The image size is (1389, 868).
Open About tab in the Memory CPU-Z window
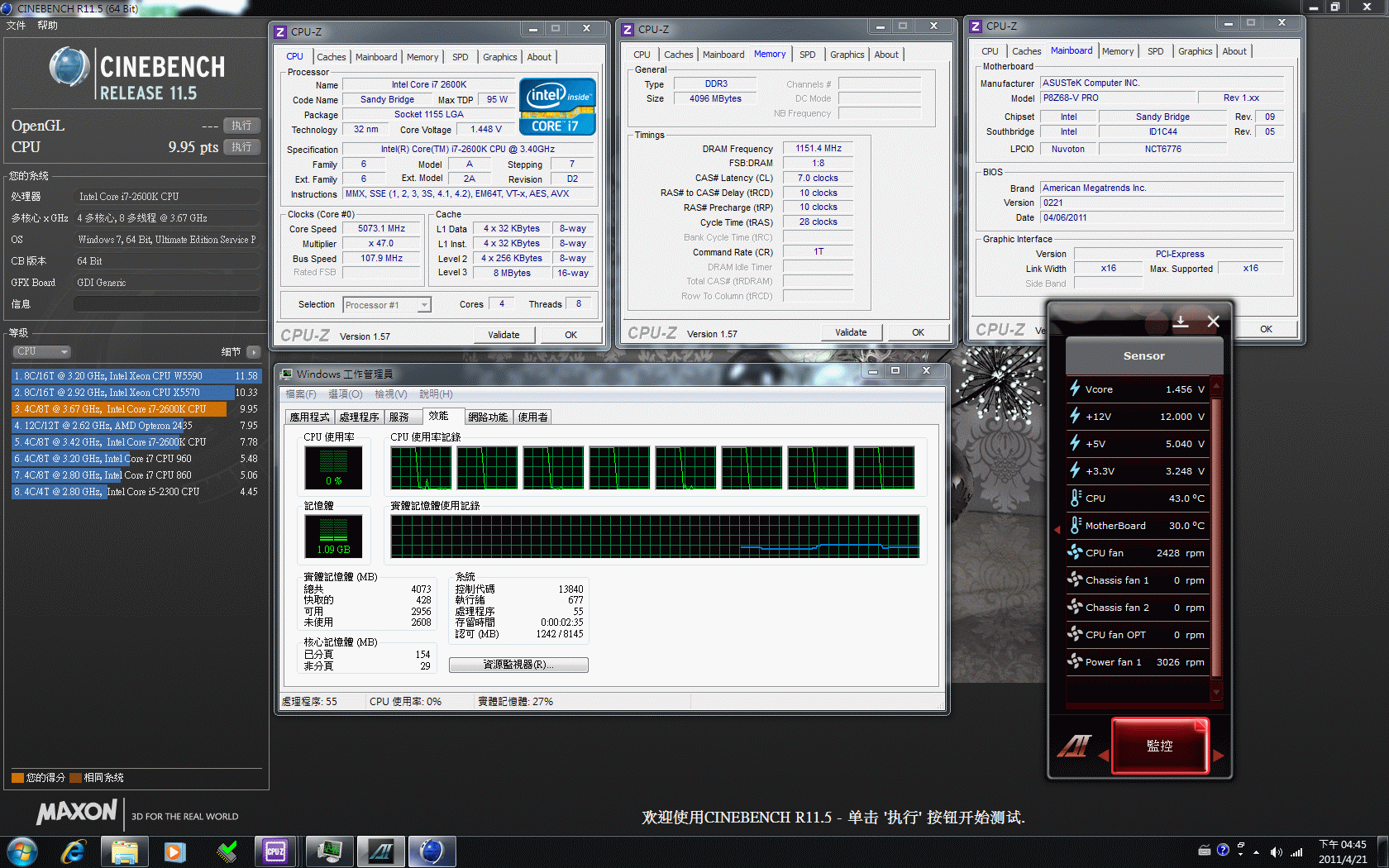click(886, 55)
